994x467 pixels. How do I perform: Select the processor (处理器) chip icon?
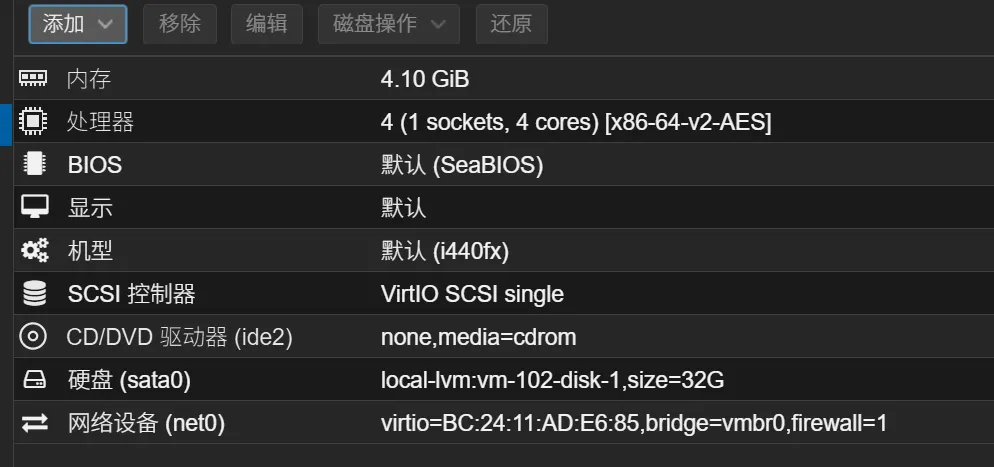point(34,121)
